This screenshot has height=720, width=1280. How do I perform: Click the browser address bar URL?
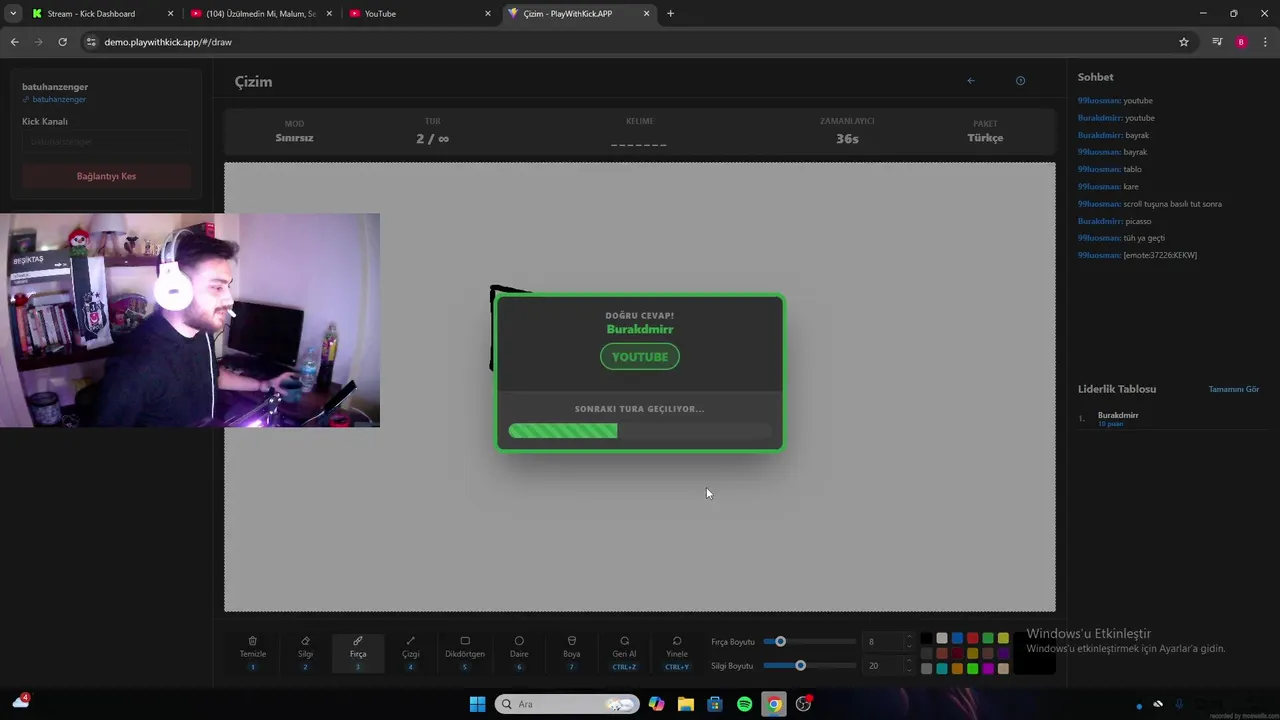168,42
